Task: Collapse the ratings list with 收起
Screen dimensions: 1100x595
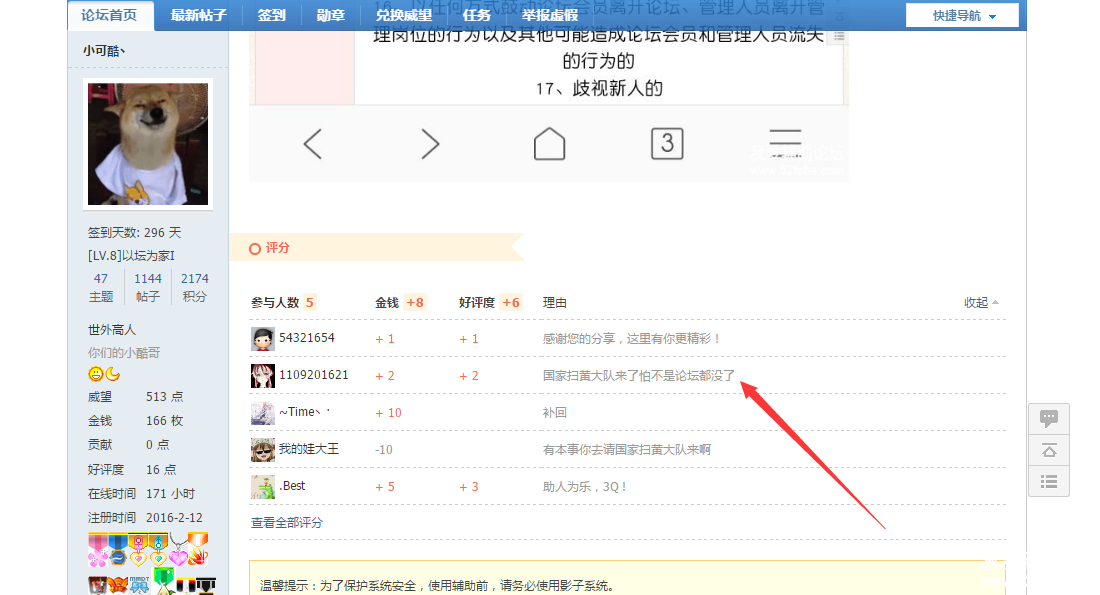Action: 980,303
